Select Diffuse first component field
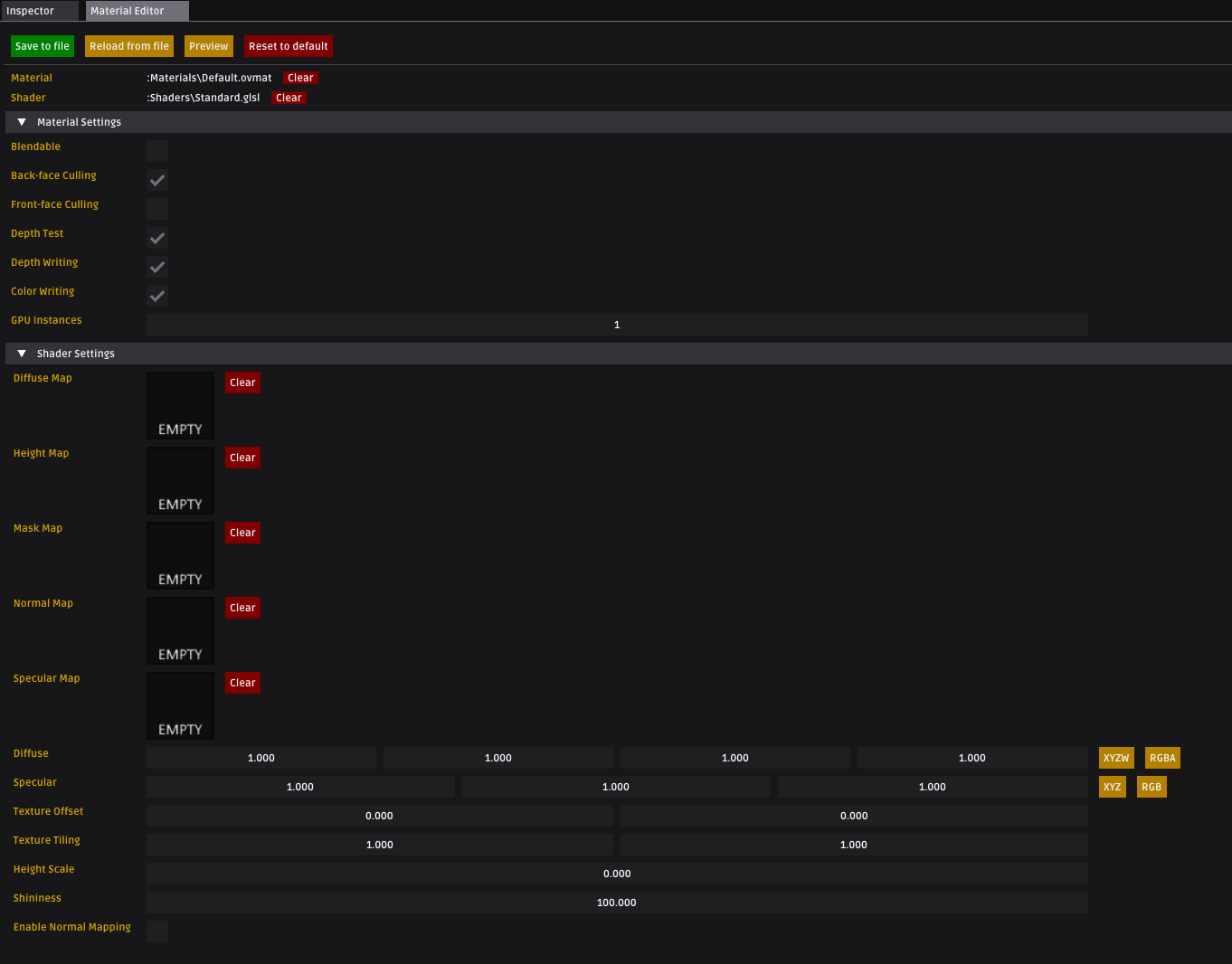Viewport: 1232px width, 964px height. click(261, 758)
